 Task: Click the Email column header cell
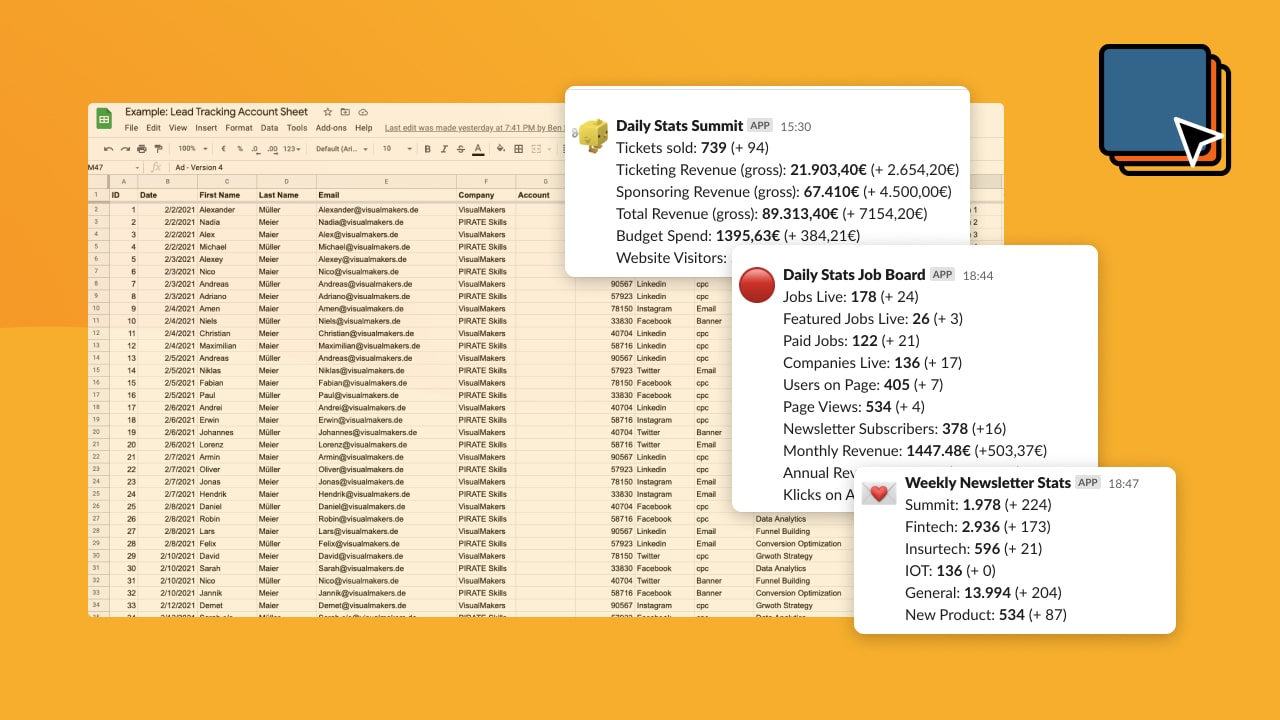pos(385,195)
